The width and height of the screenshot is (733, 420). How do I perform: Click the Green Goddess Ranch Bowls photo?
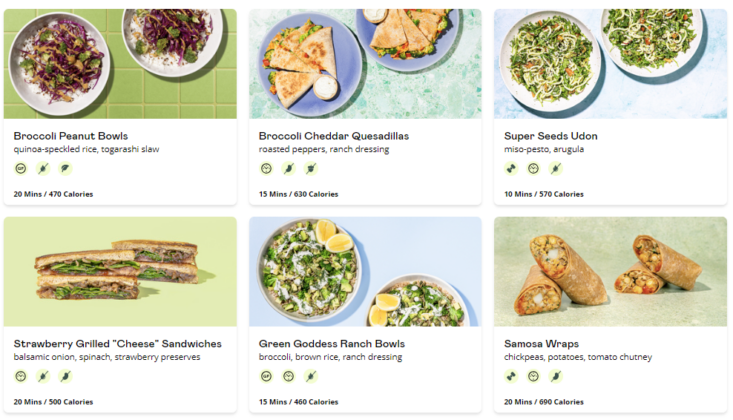[x=365, y=271]
